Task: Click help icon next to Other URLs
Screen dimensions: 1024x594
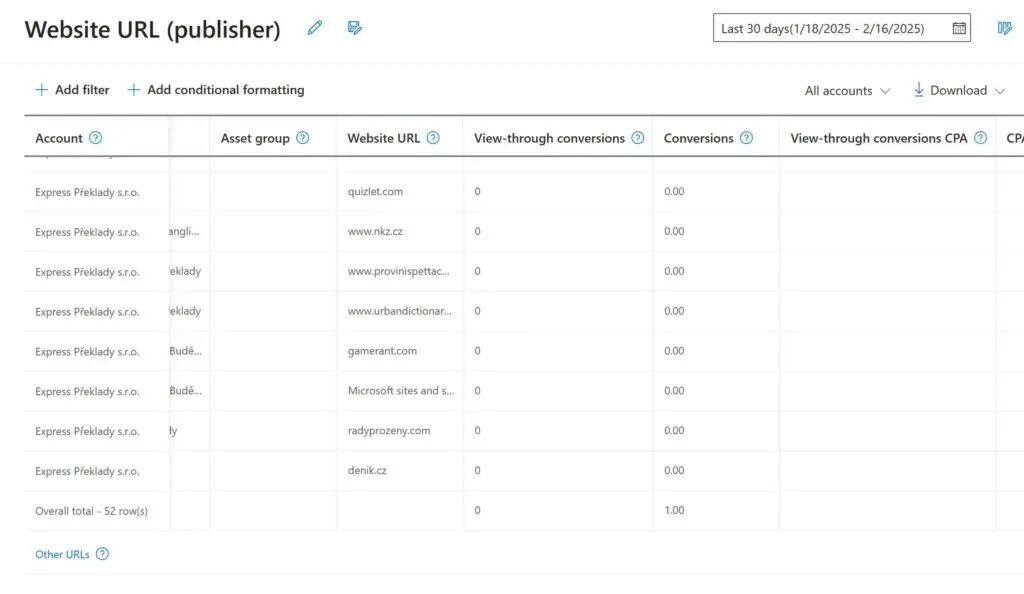Action: pyautogui.click(x=102, y=554)
